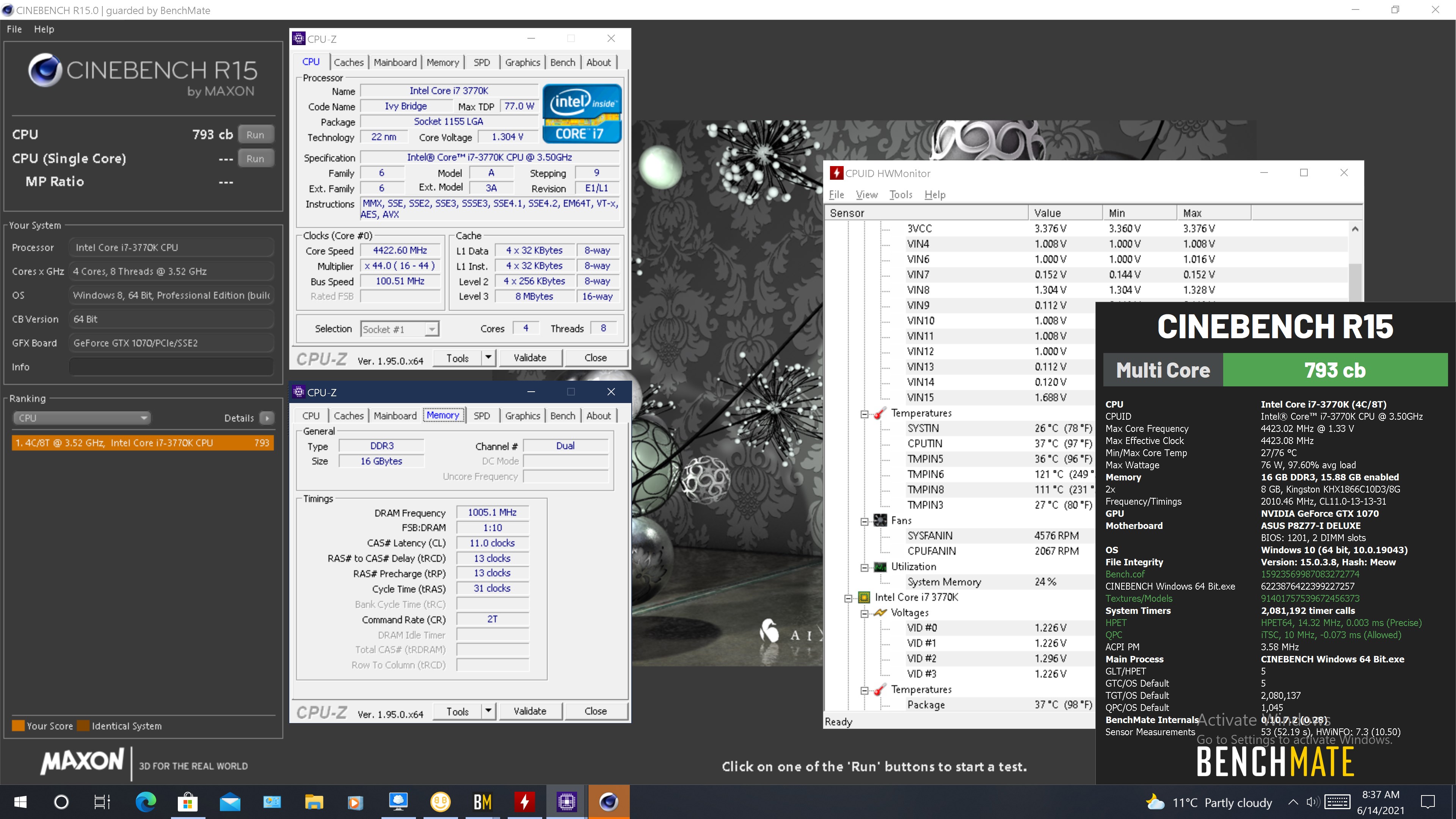This screenshot has height=819, width=1456.
Task: Click the BenchMate BM taskbar icon
Action: tap(482, 802)
